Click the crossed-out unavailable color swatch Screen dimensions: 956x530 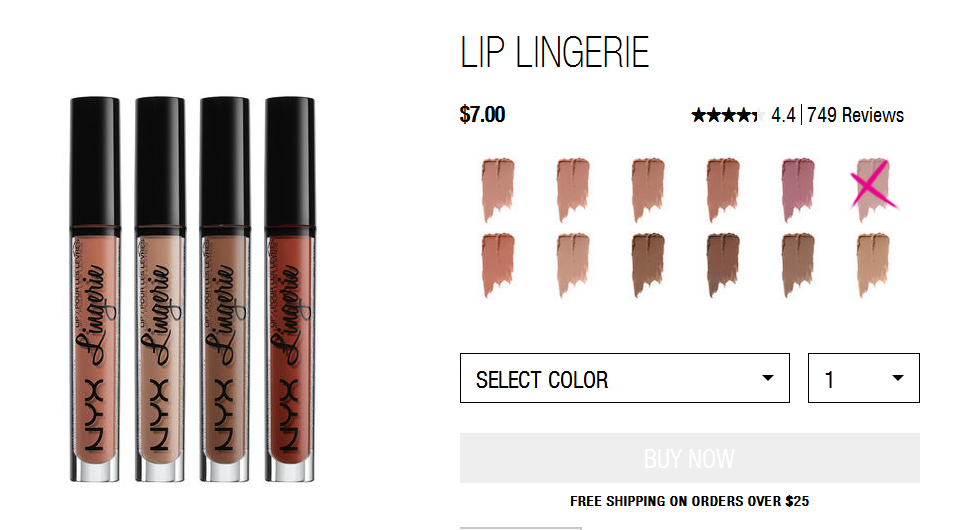873,190
